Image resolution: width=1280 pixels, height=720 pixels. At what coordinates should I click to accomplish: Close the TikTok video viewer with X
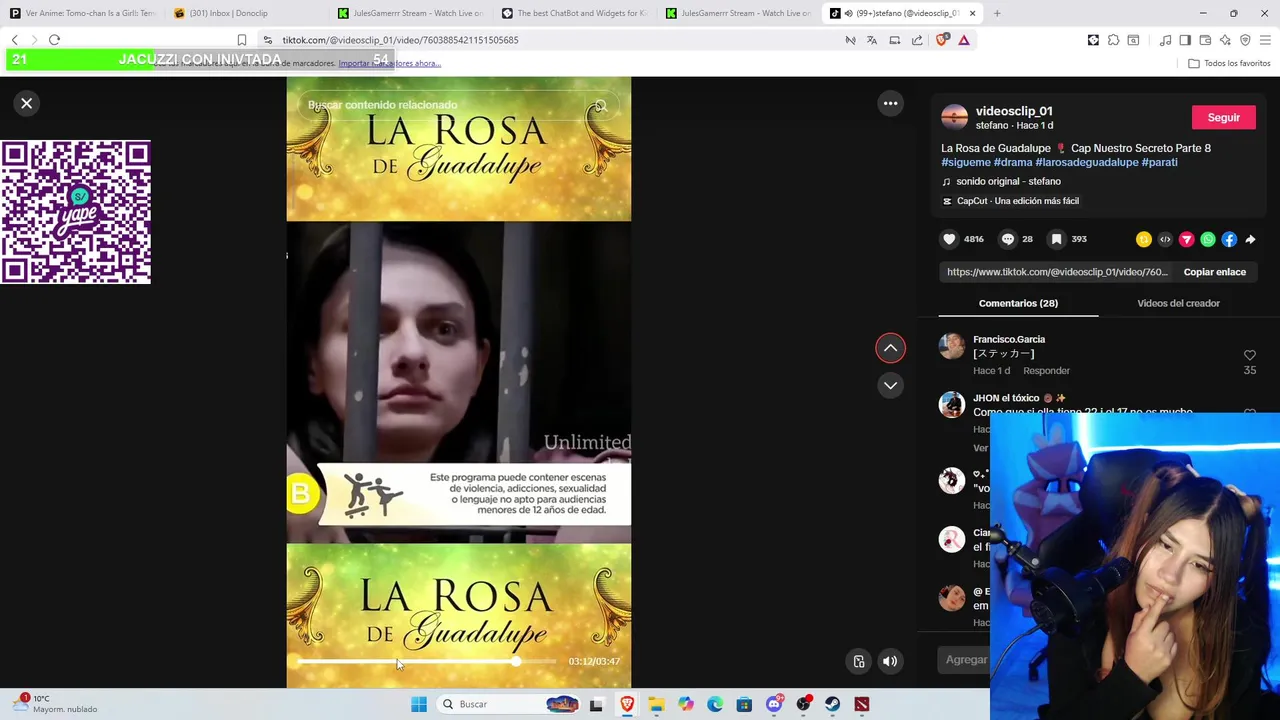coord(27,103)
